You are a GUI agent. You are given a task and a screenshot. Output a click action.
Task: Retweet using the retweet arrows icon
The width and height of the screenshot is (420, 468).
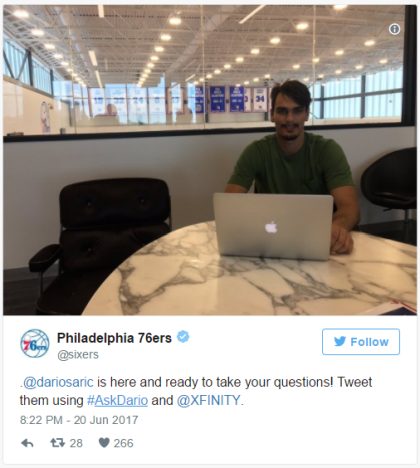coord(57,443)
